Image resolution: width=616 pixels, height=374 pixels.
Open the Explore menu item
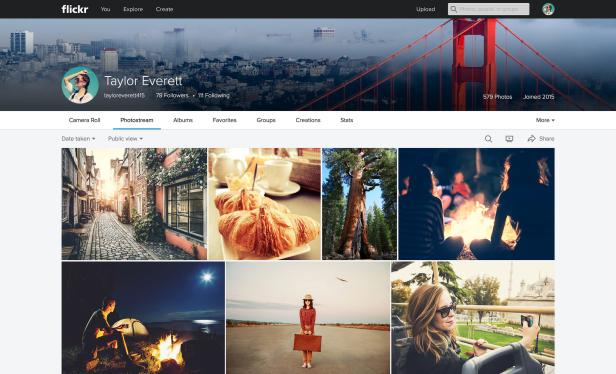(x=133, y=9)
